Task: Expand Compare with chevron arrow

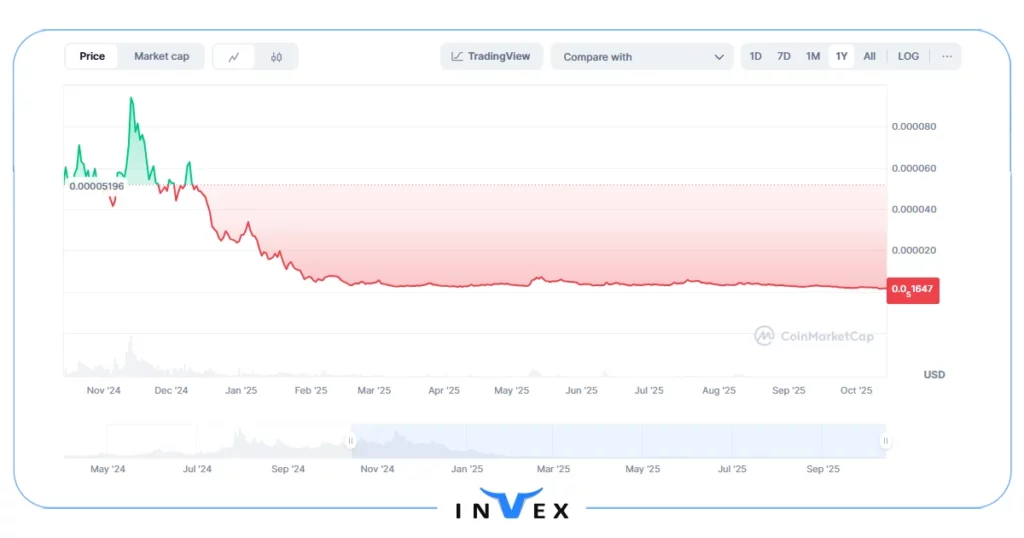Action: pyautogui.click(x=719, y=57)
